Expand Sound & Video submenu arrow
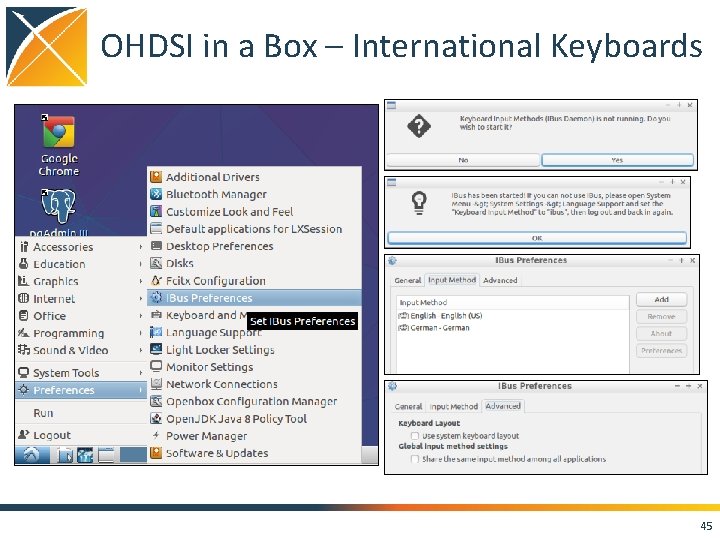This screenshot has height=540, width=720. (141, 350)
